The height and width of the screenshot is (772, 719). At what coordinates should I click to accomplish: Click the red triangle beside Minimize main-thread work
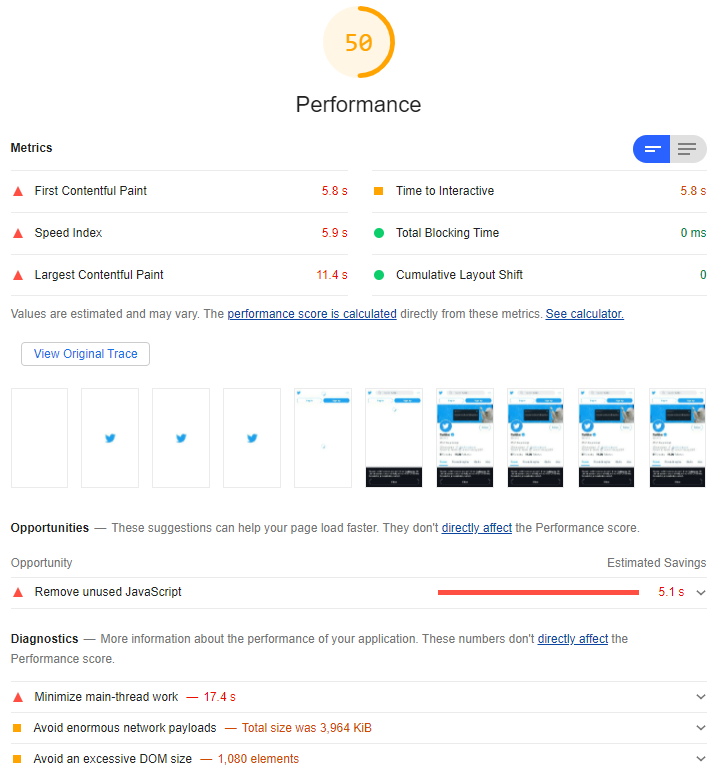point(17,697)
